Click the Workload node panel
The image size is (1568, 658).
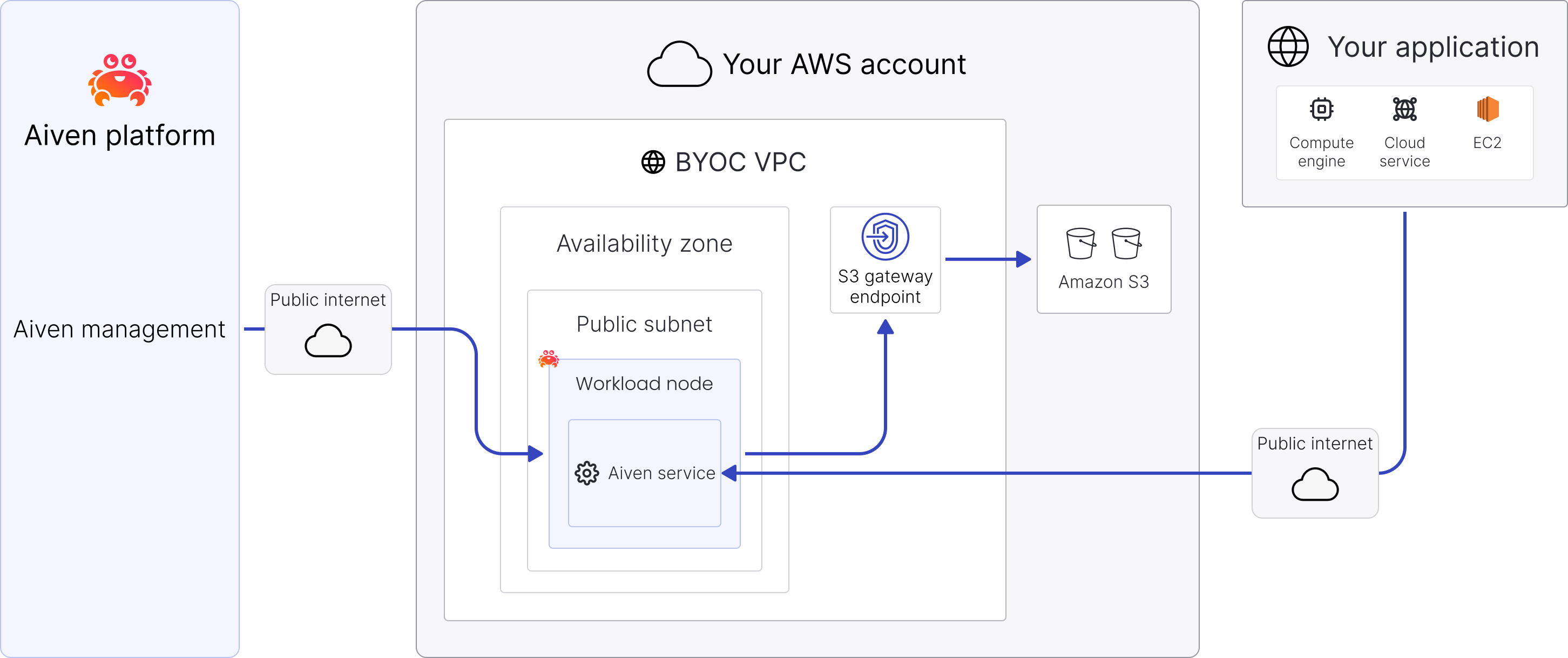pyautogui.click(x=644, y=384)
